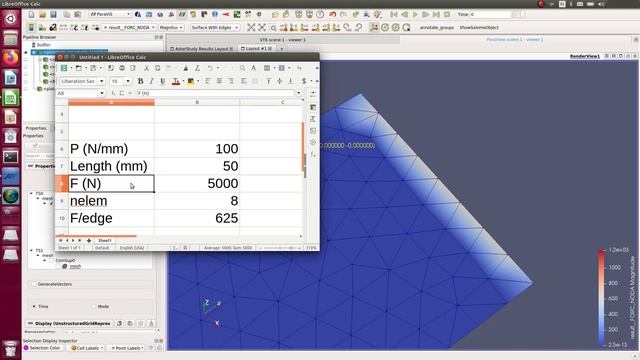
Task: Select cell containing 5000 in Calc
Action: [x=197, y=183]
